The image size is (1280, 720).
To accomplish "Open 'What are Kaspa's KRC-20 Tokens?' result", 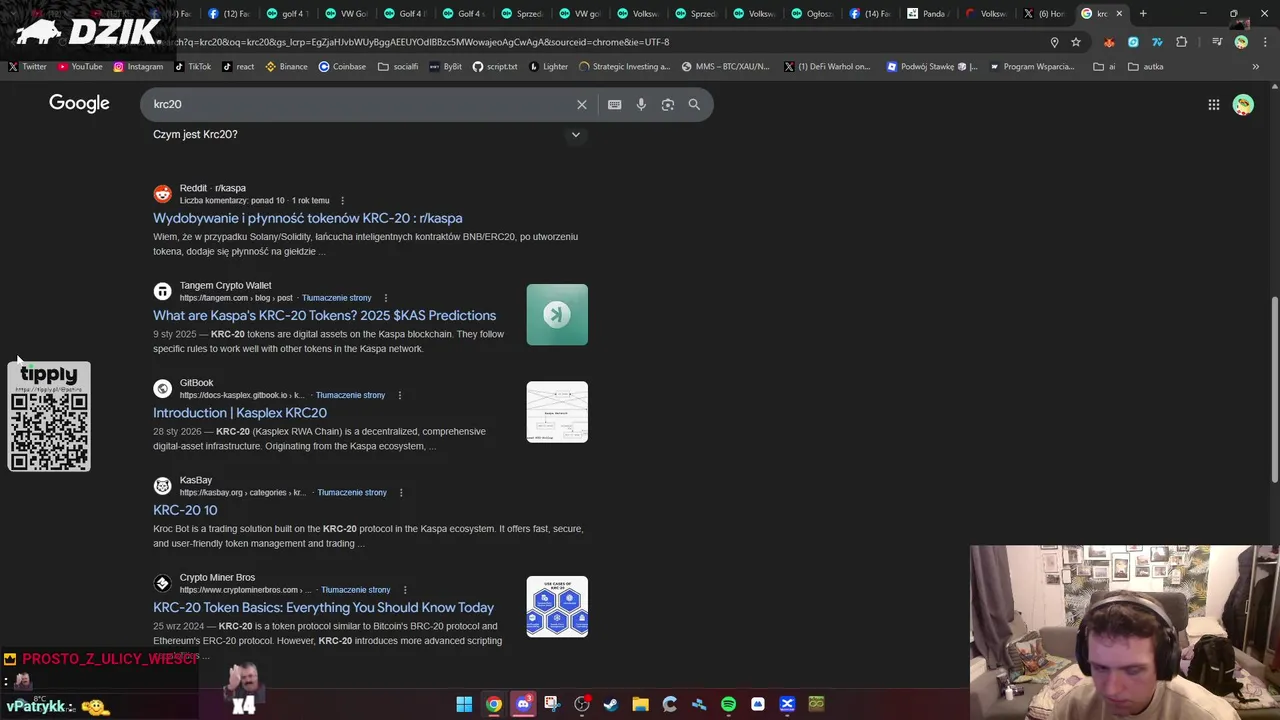I will point(324,315).
